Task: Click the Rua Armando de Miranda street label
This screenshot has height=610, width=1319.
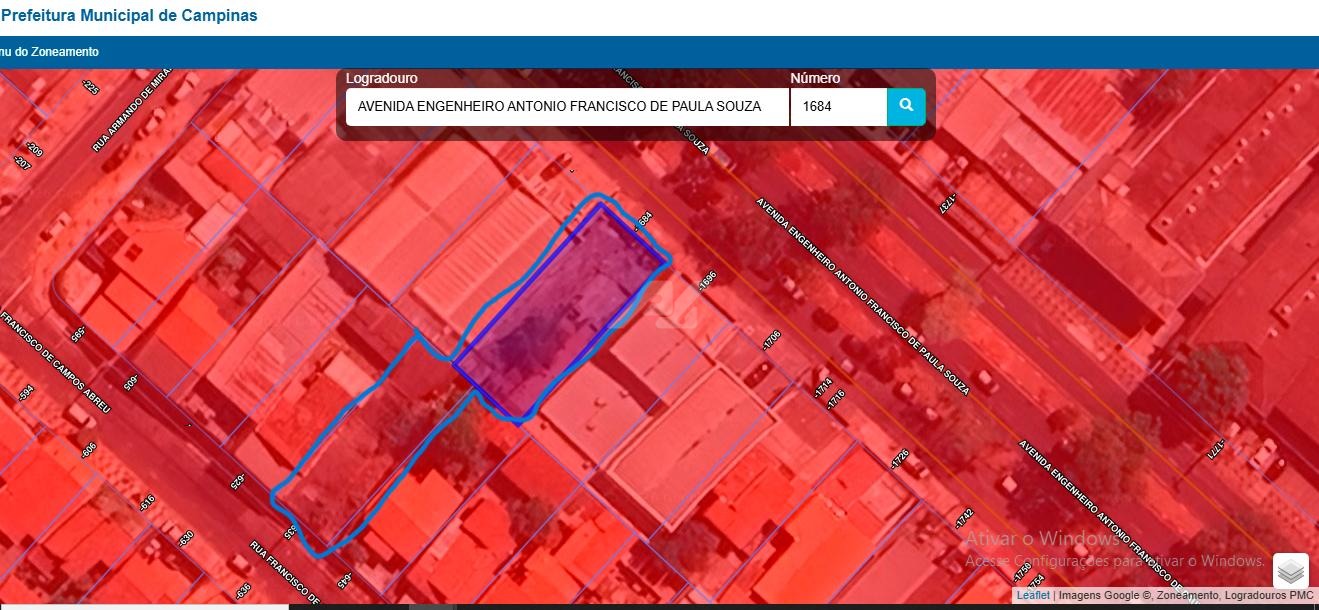Action: 130,110
